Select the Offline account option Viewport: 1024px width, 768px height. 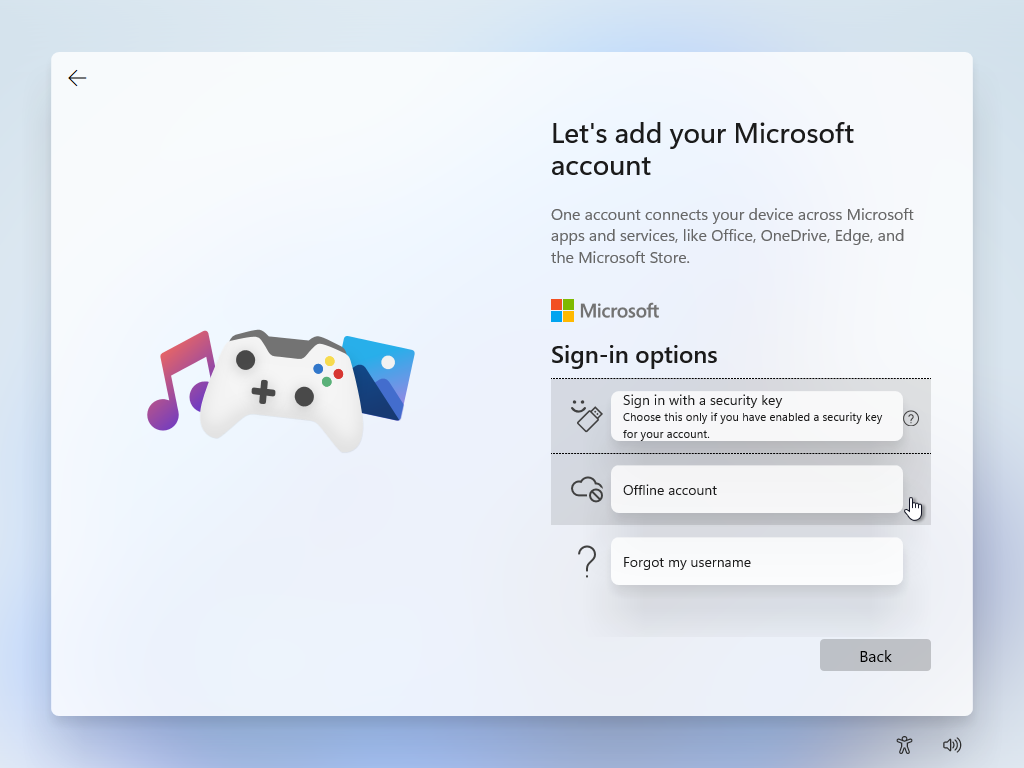pos(756,489)
